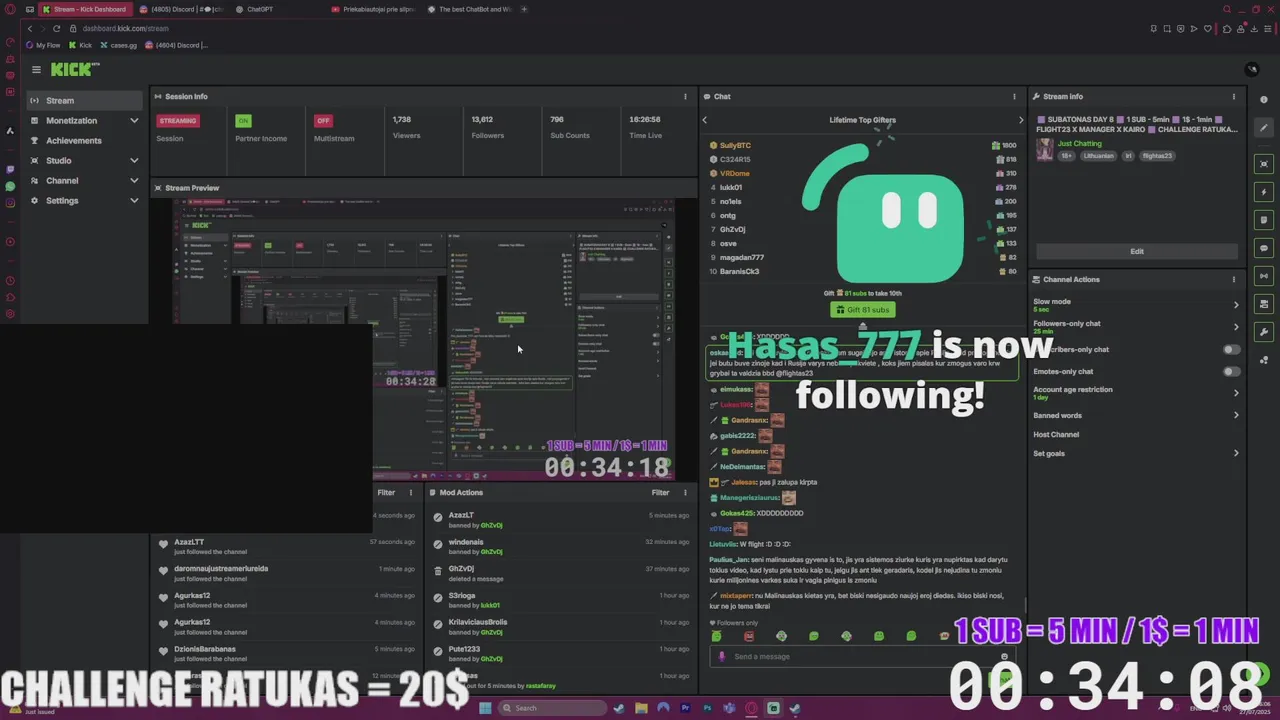Open Banned words settings

[x=1136, y=416]
